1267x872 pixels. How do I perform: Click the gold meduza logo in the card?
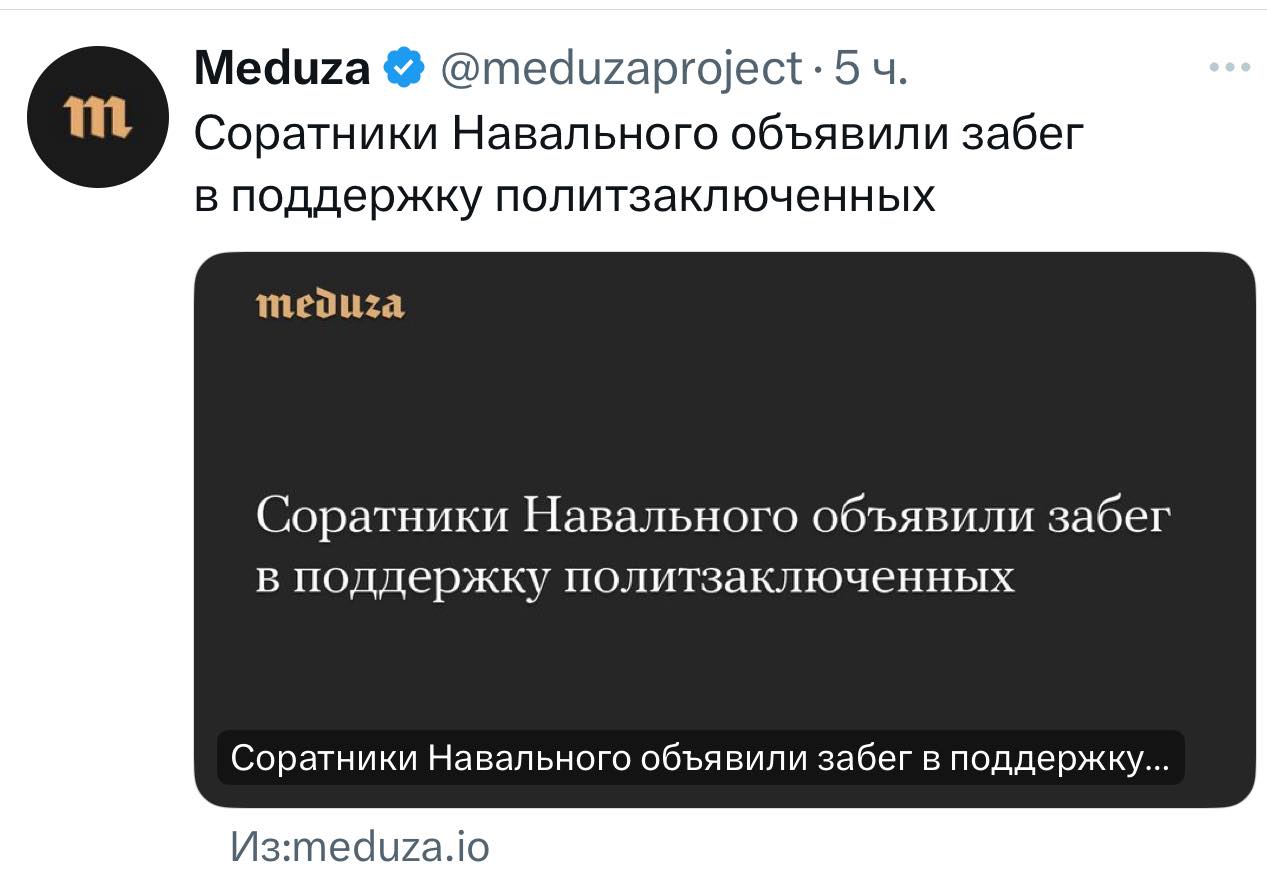click(x=331, y=304)
